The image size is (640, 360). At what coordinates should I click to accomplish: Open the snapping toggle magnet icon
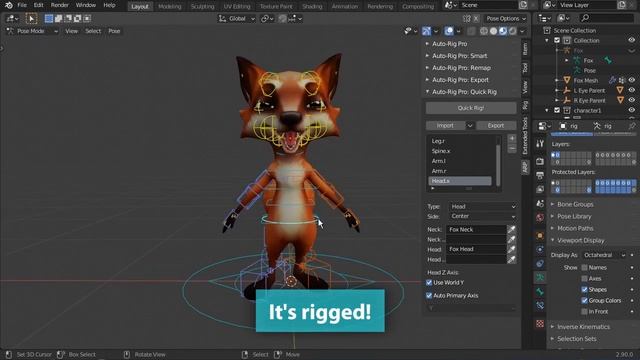point(282,19)
